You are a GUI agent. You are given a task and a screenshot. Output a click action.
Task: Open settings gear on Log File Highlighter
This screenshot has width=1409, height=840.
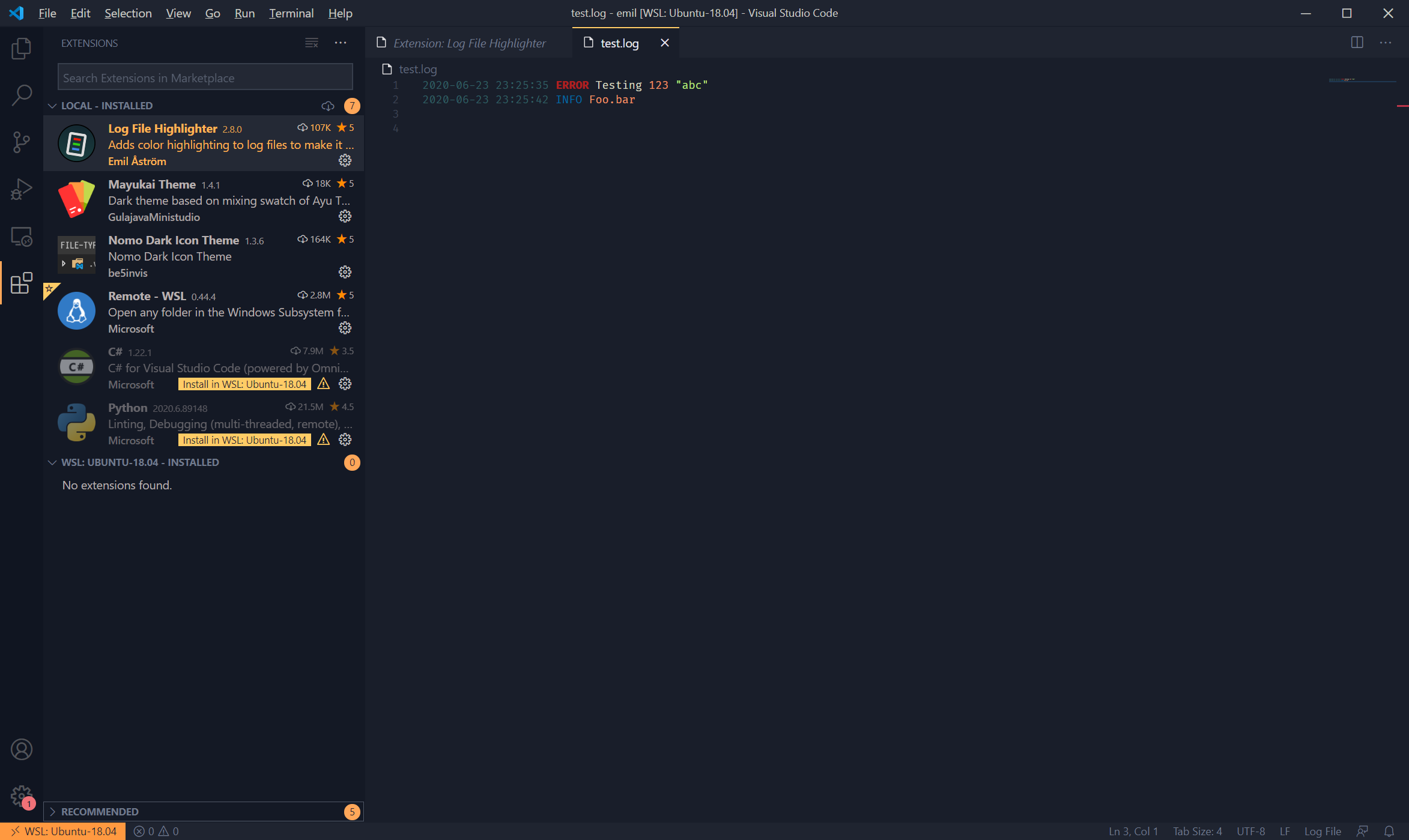(x=345, y=160)
